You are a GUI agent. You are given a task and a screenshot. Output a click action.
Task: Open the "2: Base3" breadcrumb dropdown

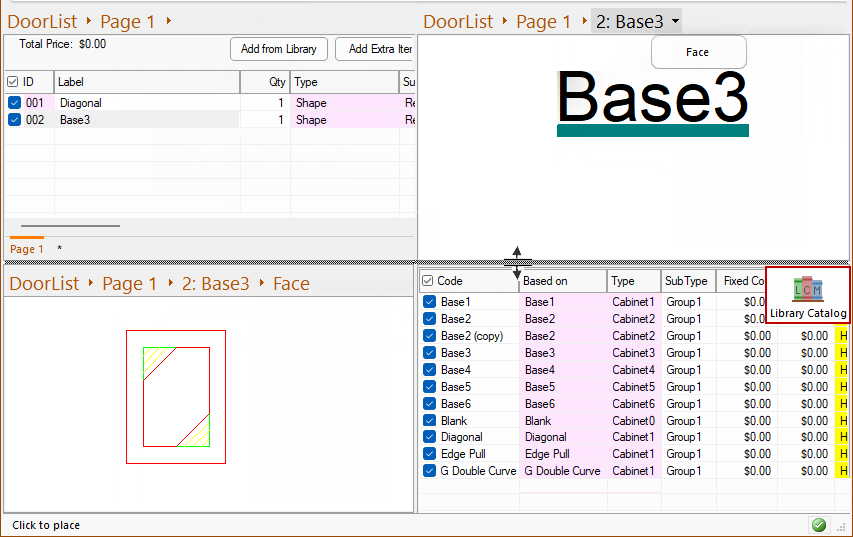click(x=677, y=21)
